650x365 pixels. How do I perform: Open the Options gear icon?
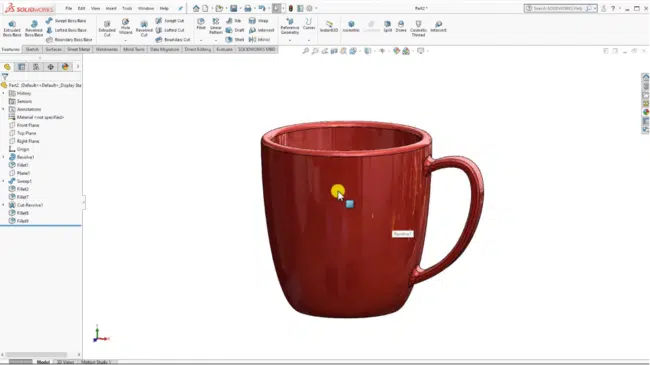[x=309, y=8]
